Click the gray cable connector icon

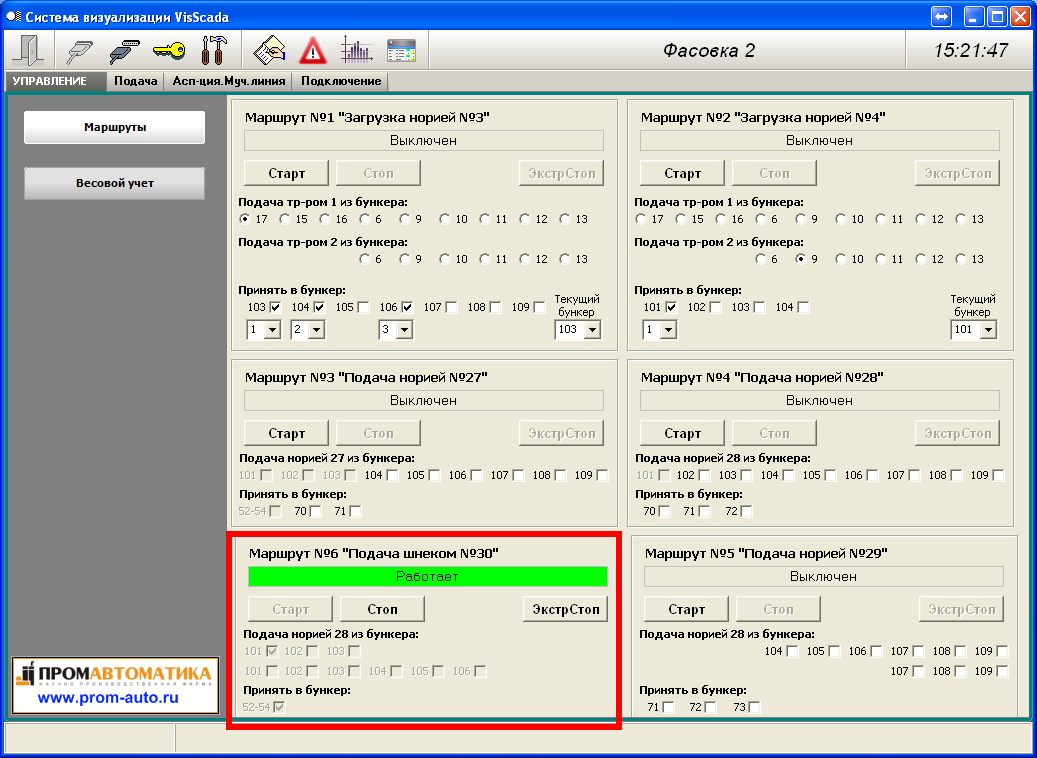tap(80, 50)
